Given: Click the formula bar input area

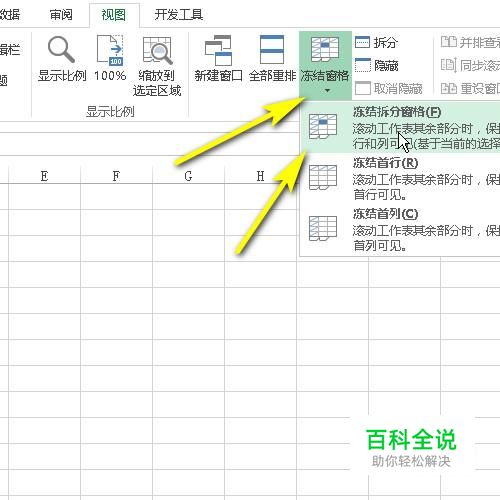Looking at the screenshot, I should [150, 144].
